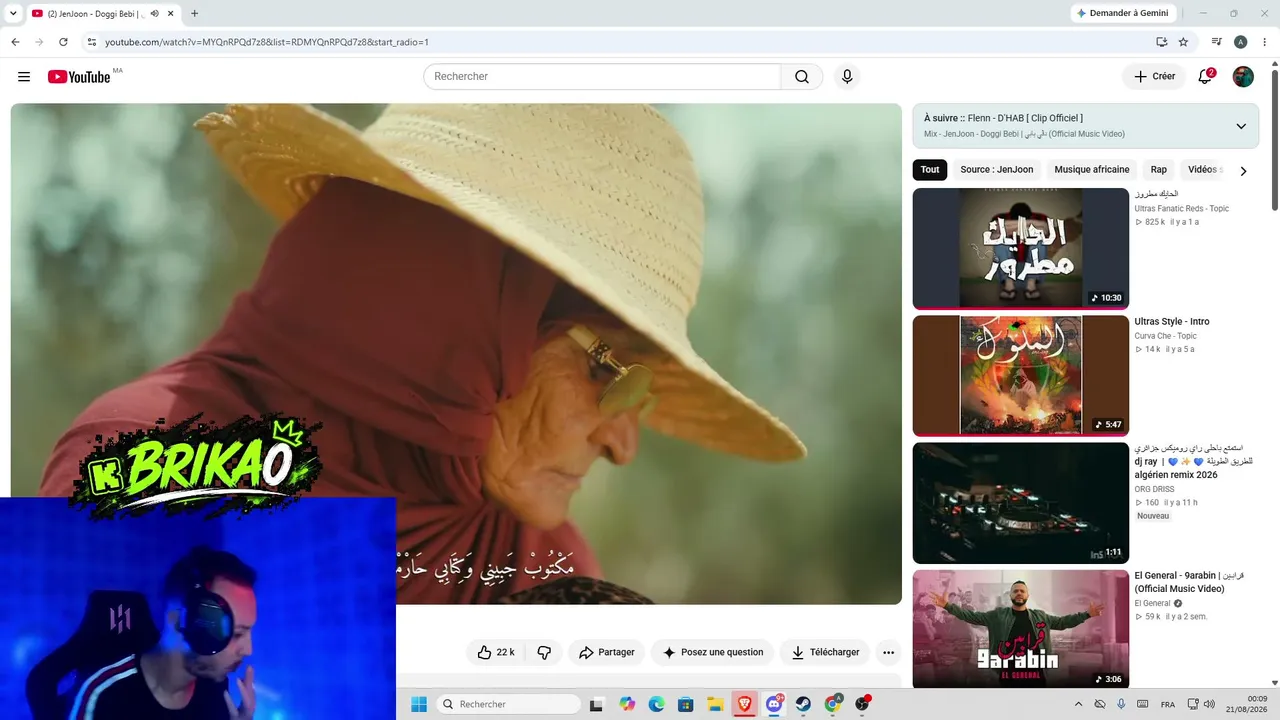Open Windows Start menu
Screen dimensions: 1280x720
419,704
